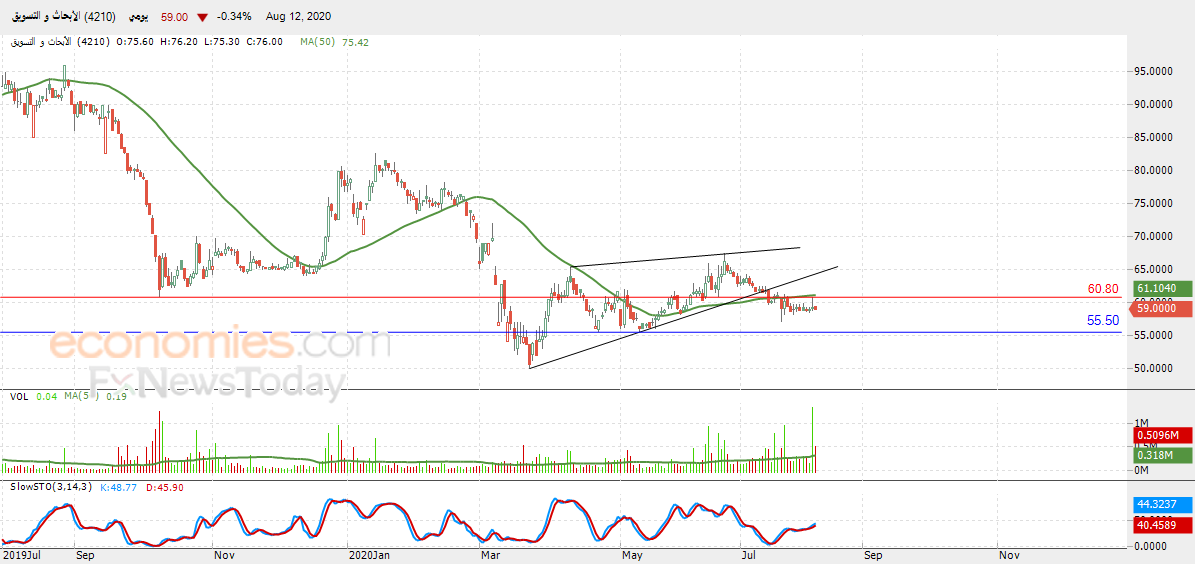Click the economies.com watermark logo
Image resolution: width=1195 pixels, height=564 pixels.
click(220, 344)
